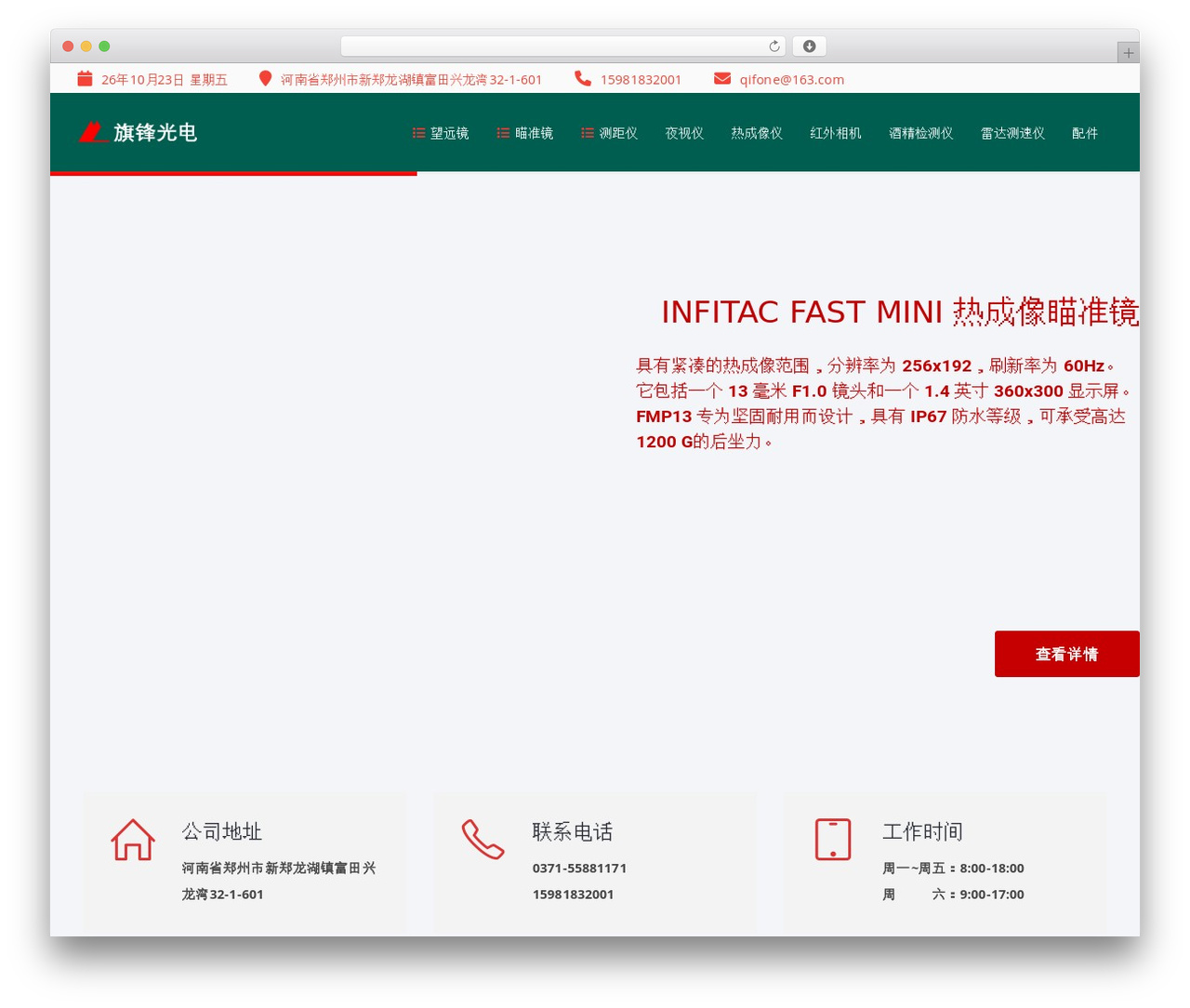Viewport: 1190px width, 1008px height.
Task: Click the list icon beside 望远镜
Action: coord(418,133)
